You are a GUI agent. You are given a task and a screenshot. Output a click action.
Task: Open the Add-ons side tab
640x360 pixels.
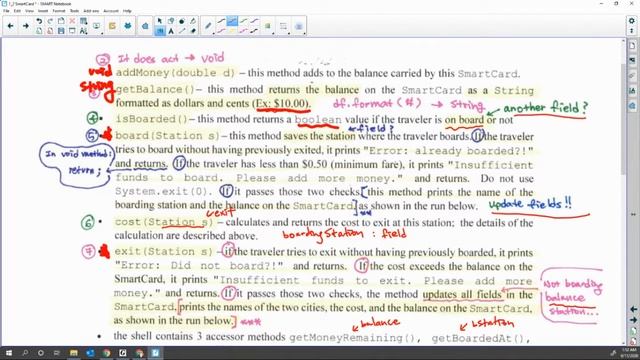click(x=632, y=106)
